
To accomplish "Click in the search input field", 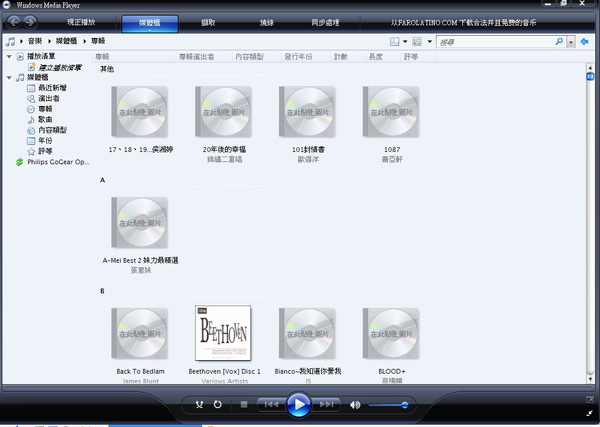I will pyautogui.click(x=495, y=42).
